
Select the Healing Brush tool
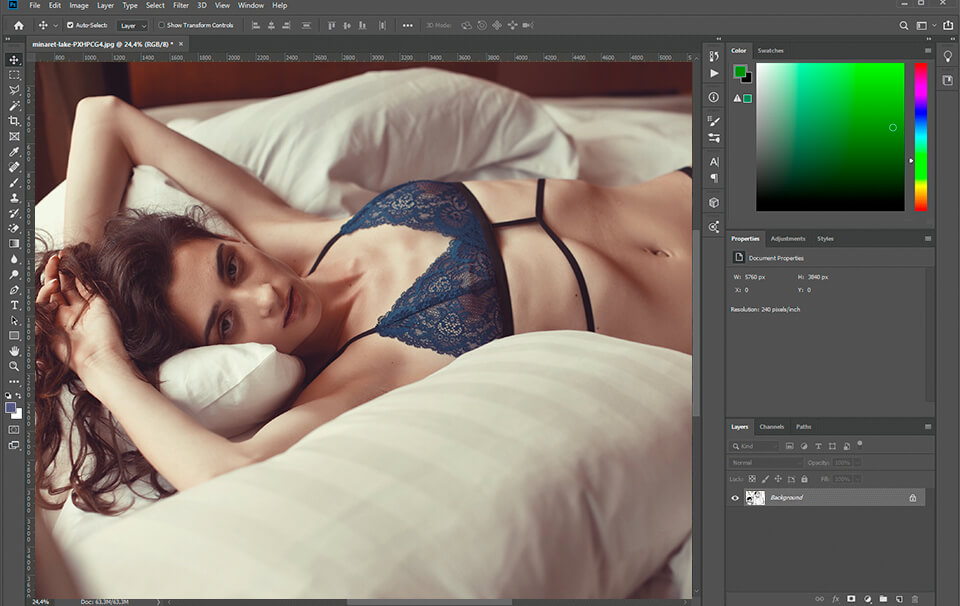click(14, 166)
